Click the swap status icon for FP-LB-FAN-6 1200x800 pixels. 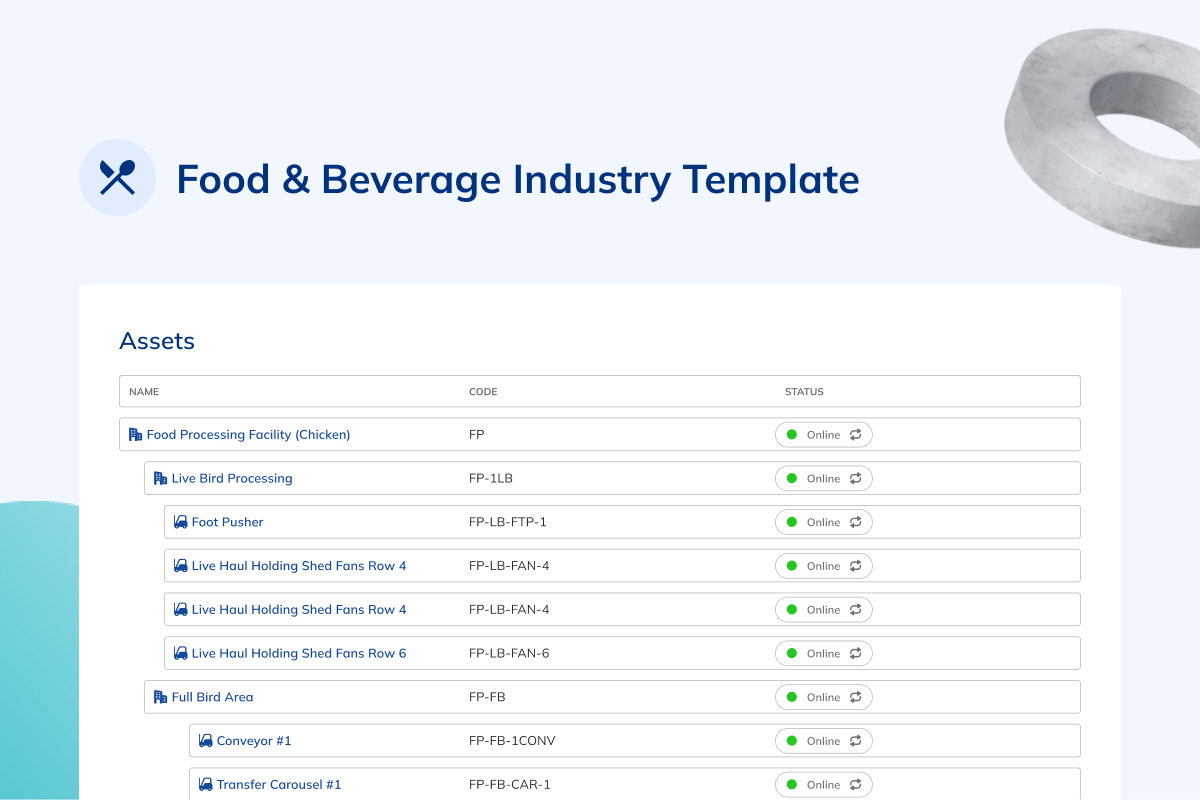pos(856,653)
